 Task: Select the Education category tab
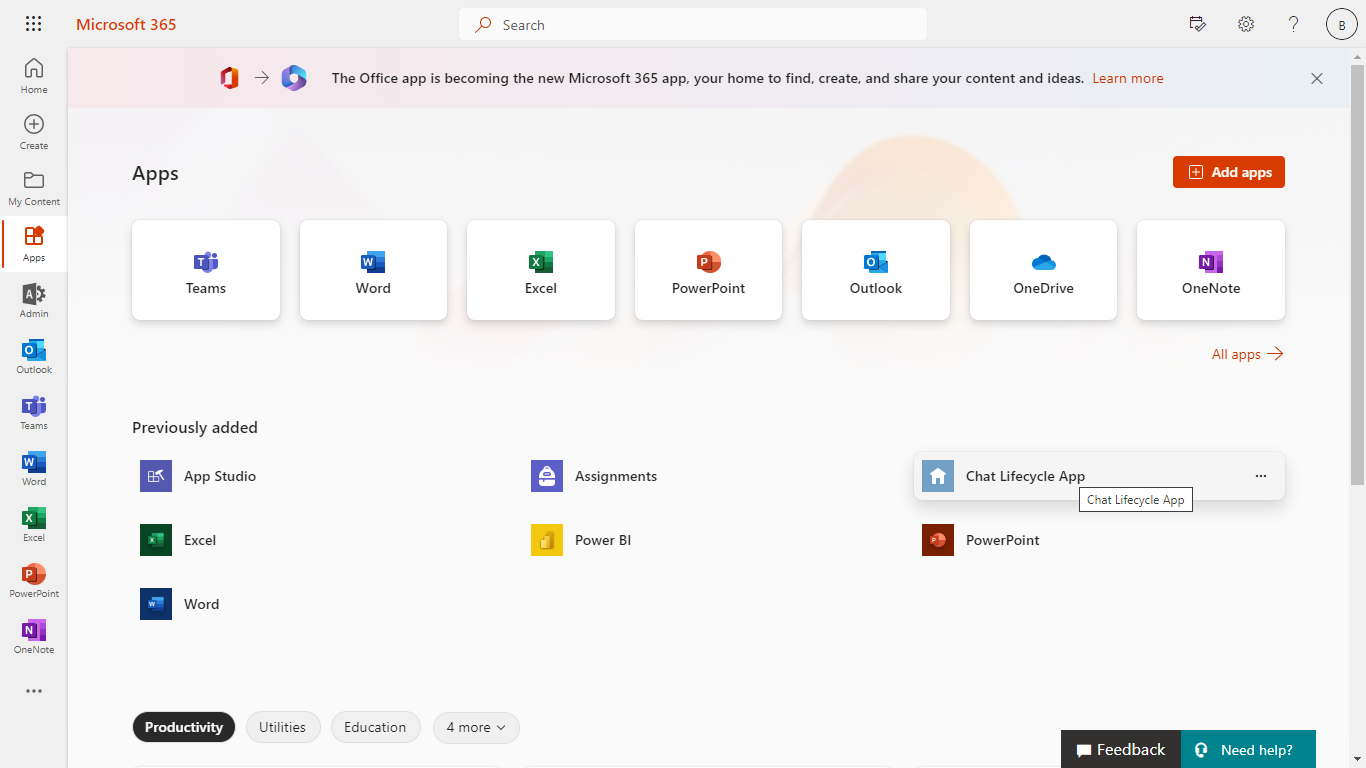[375, 727]
